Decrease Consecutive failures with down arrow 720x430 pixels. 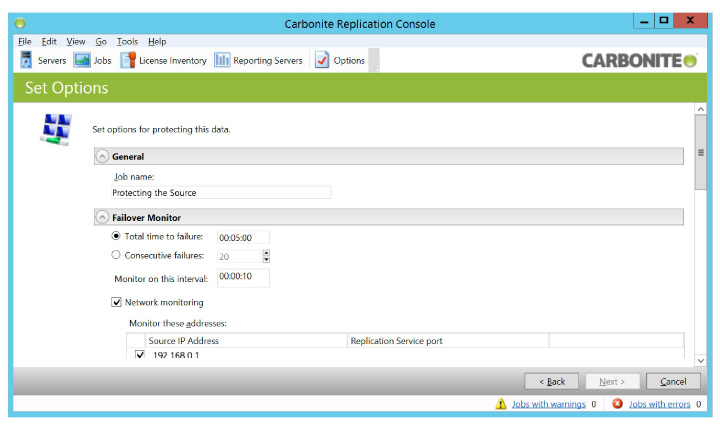[266, 260]
